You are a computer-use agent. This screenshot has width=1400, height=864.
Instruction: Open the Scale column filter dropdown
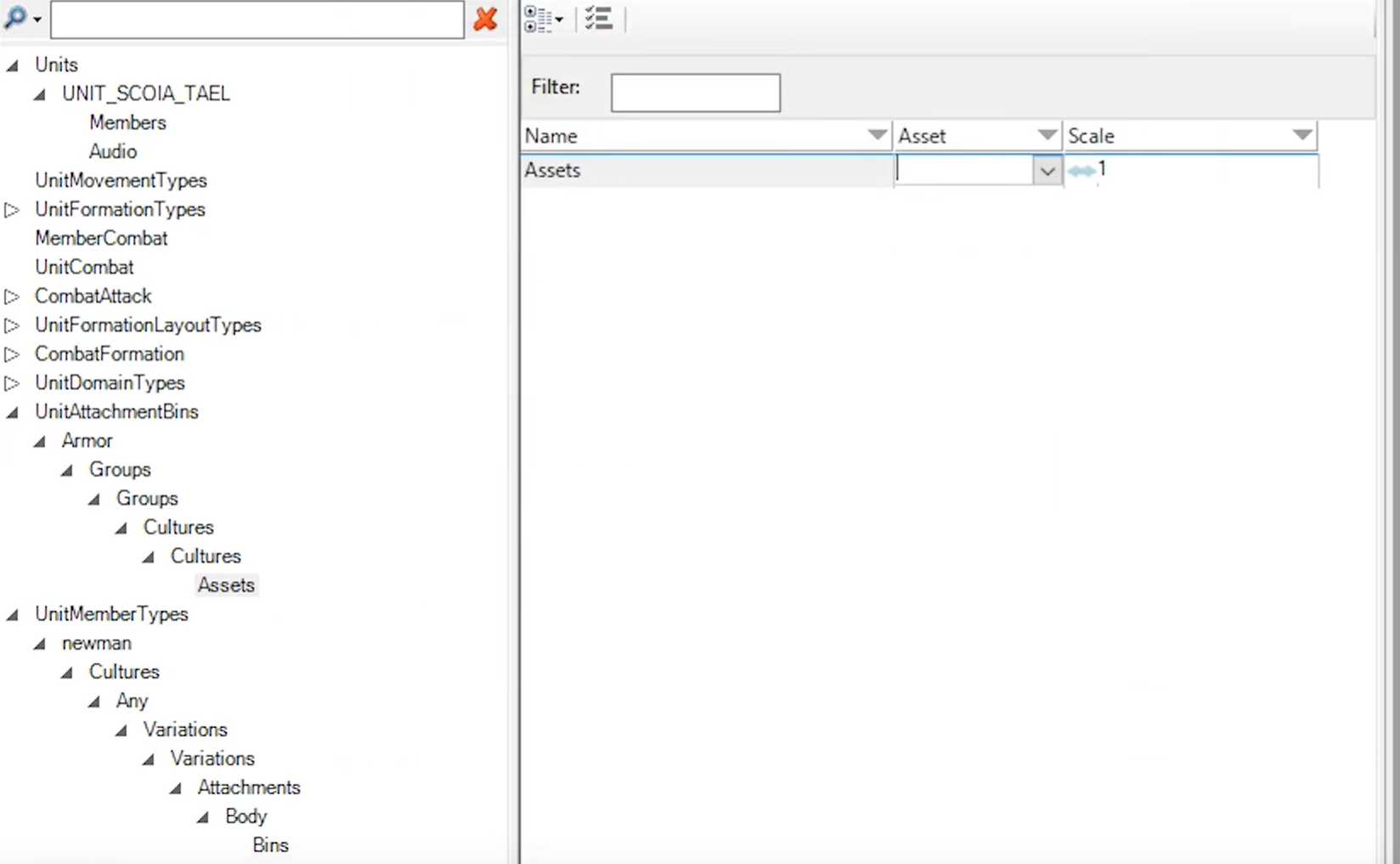tap(1301, 135)
